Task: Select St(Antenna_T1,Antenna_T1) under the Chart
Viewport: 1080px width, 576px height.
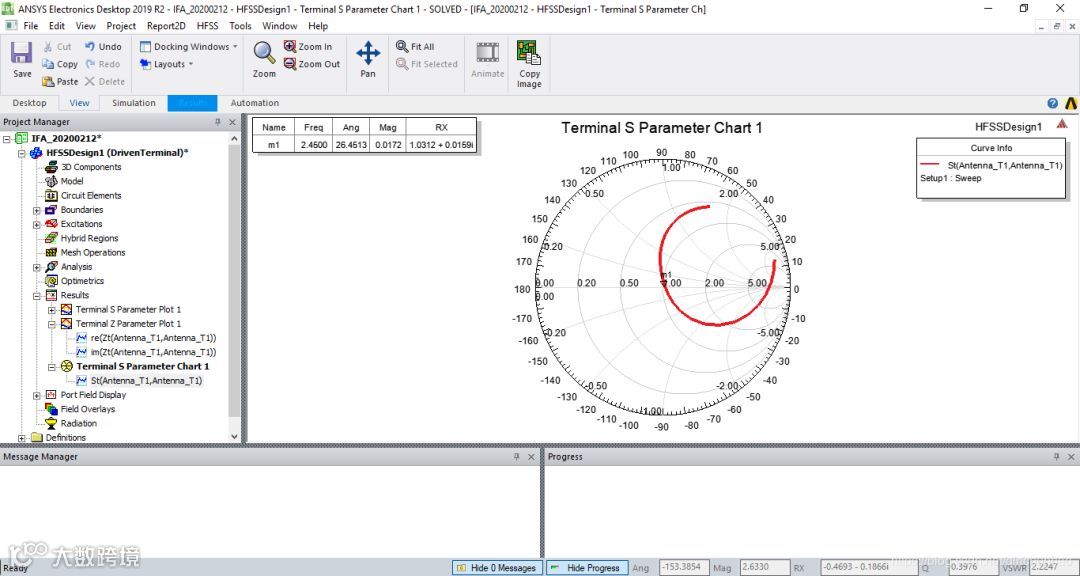Action: (x=146, y=380)
